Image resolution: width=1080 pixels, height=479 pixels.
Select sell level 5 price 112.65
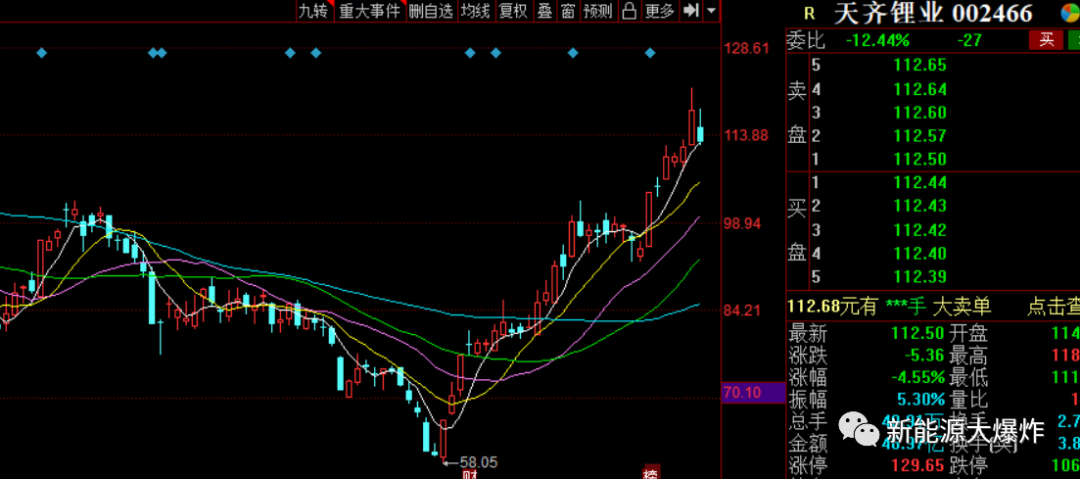pos(920,66)
